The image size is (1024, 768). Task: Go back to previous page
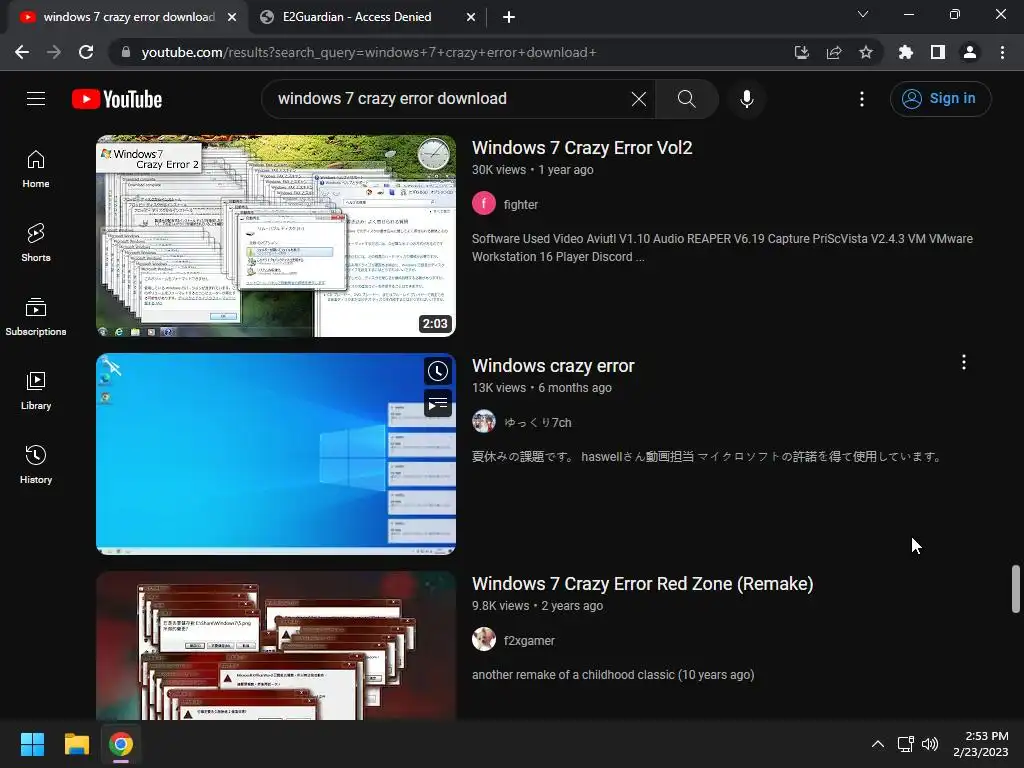tap(22, 52)
